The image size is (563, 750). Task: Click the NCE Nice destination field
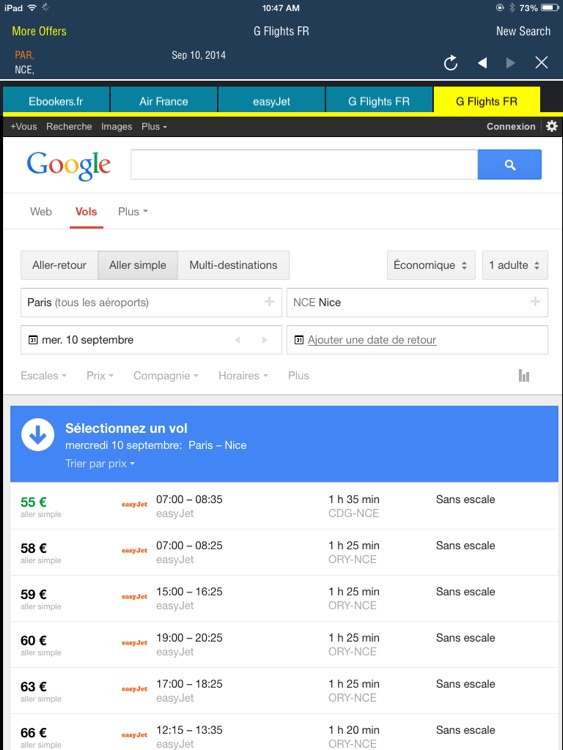(417, 302)
